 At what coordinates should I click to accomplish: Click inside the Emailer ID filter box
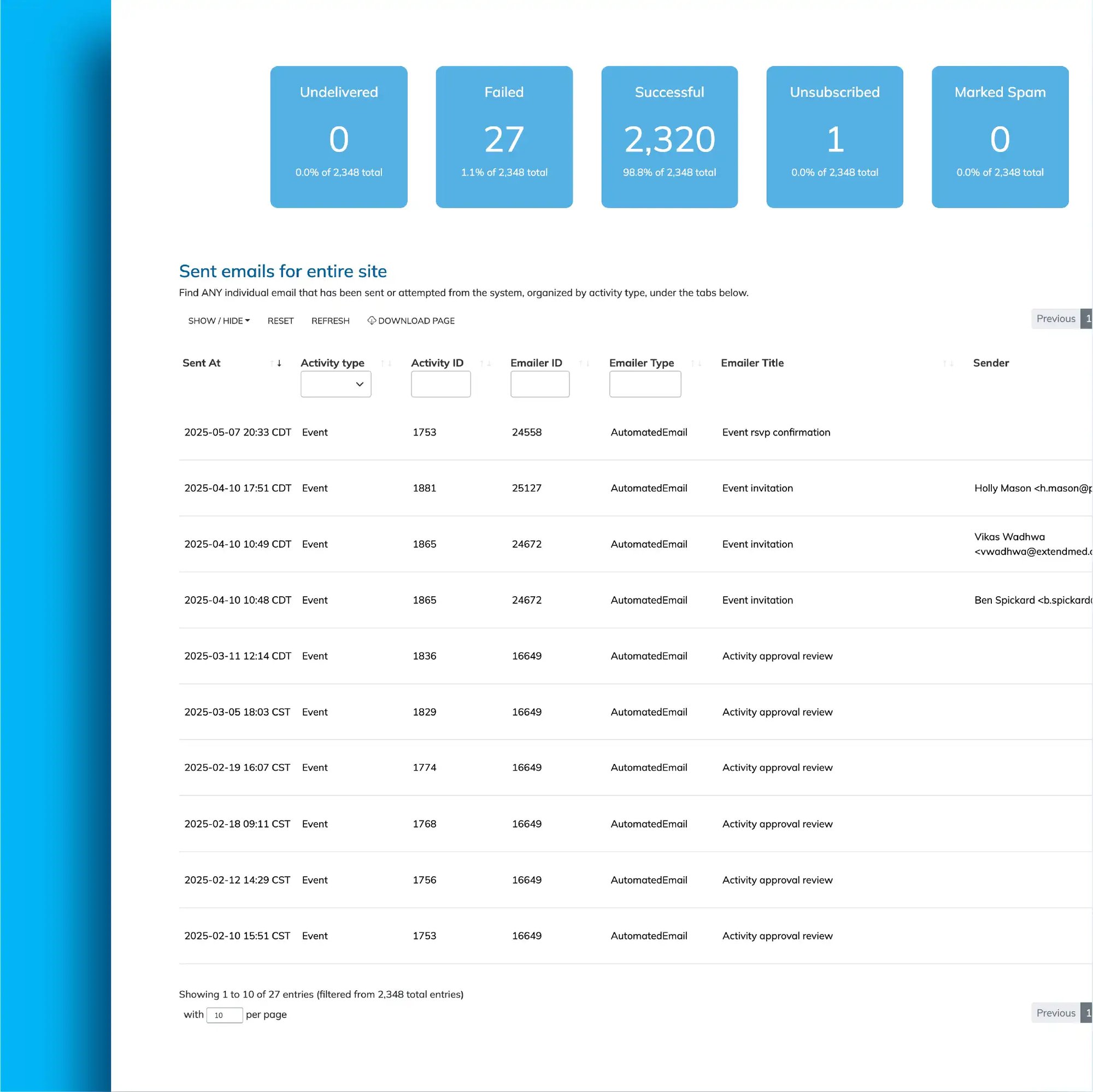click(539, 384)
